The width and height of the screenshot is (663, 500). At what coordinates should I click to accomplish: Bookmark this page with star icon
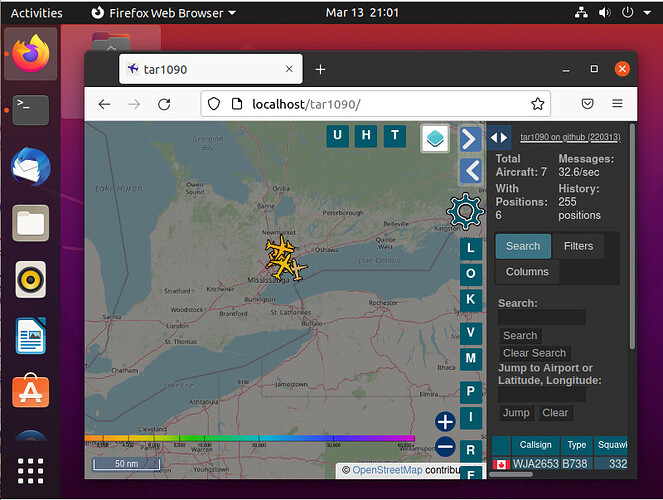pyautogui.click(x=537, y=104)
